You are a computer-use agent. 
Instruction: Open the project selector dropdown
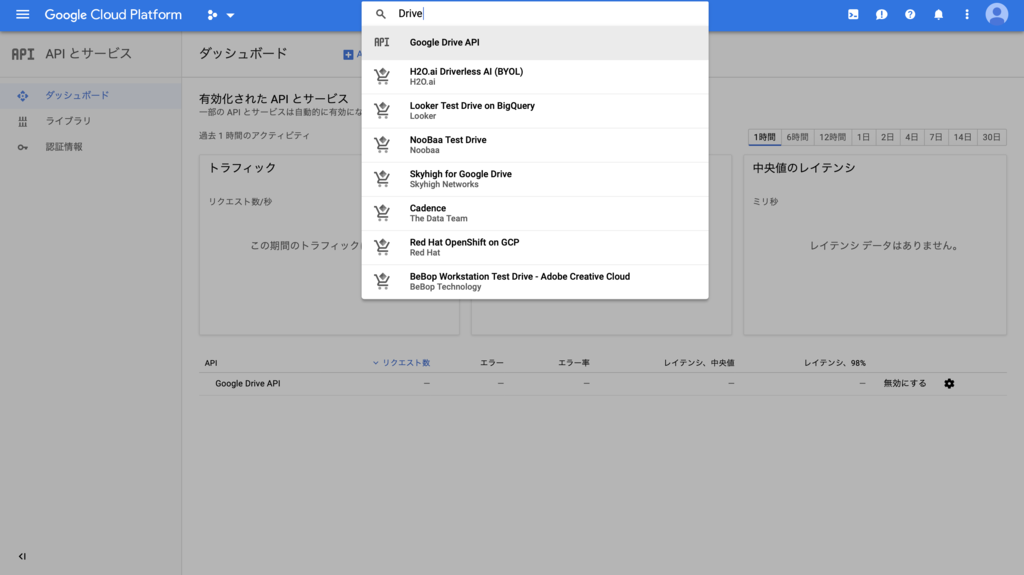[x=221, y=14]
